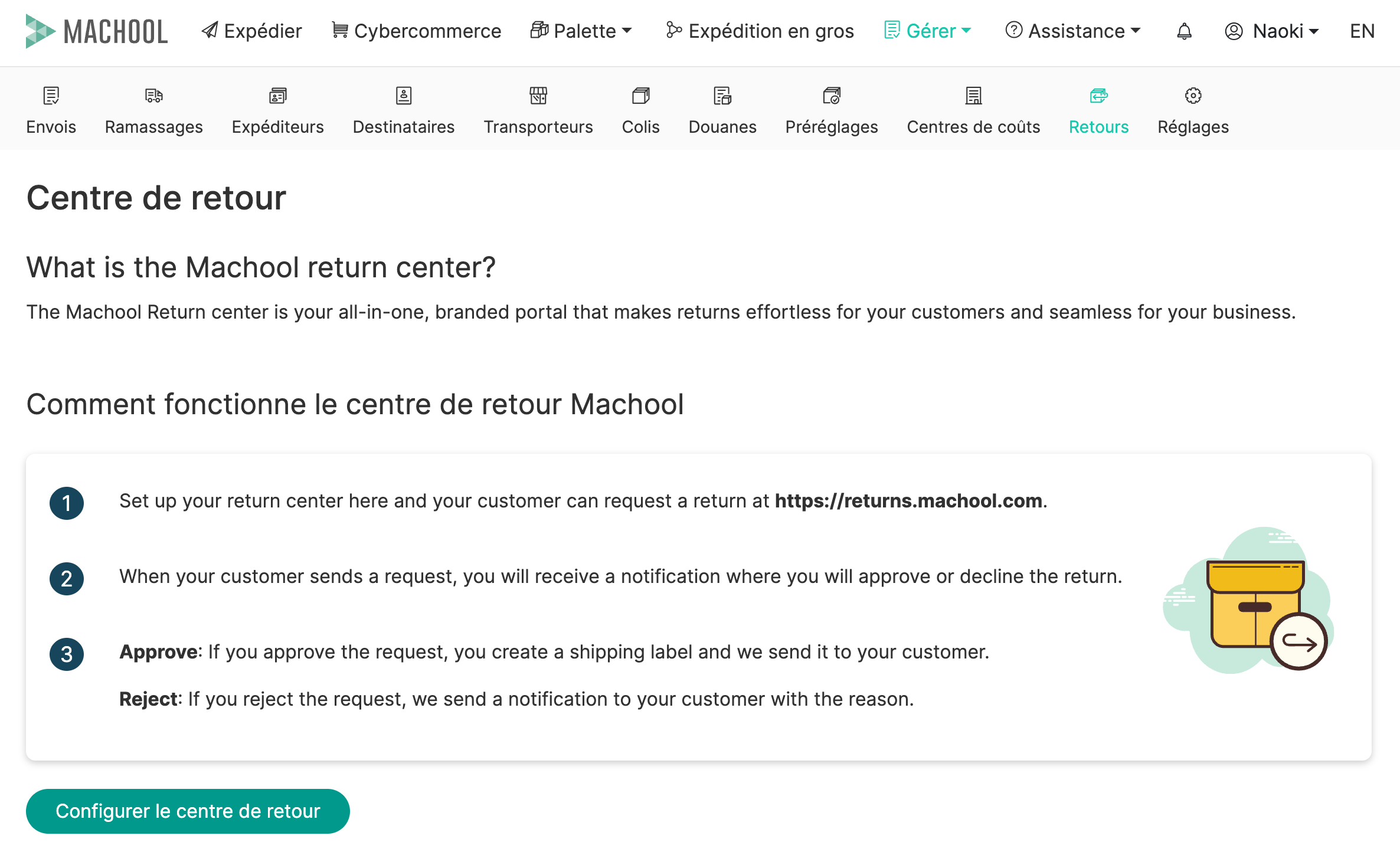
Task: Open the Colis box icon
Action: [x=641, y=96]
